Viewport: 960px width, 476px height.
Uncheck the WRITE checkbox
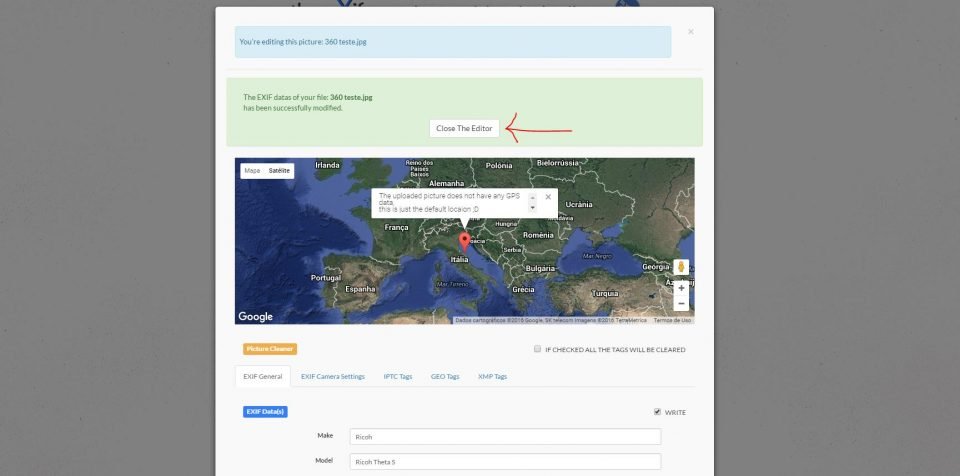coord(656,411)
